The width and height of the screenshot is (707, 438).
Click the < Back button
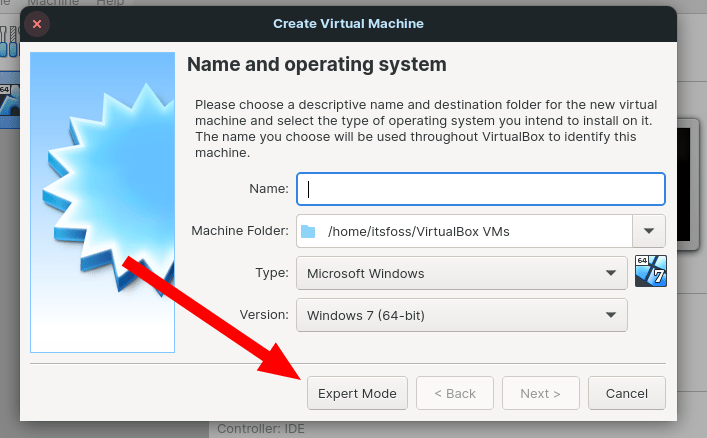click(455, 393)
